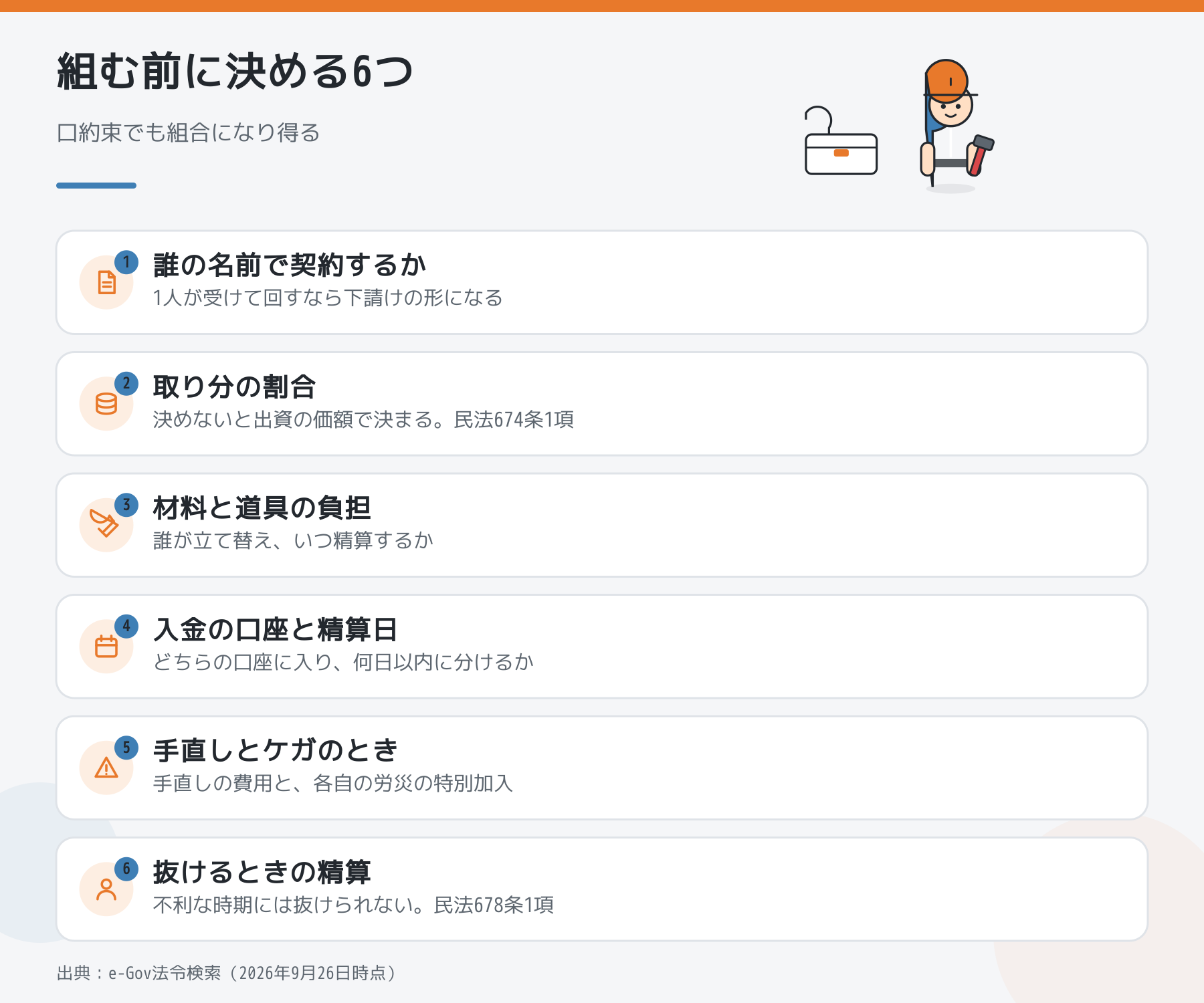This screenshot has width=1204, height=1003.
Task: Click the number 2 badge
Action: [126, 384]
